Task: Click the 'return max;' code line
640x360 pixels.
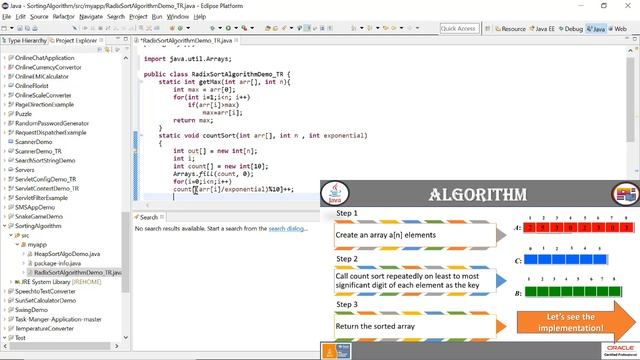Action: 193,120
